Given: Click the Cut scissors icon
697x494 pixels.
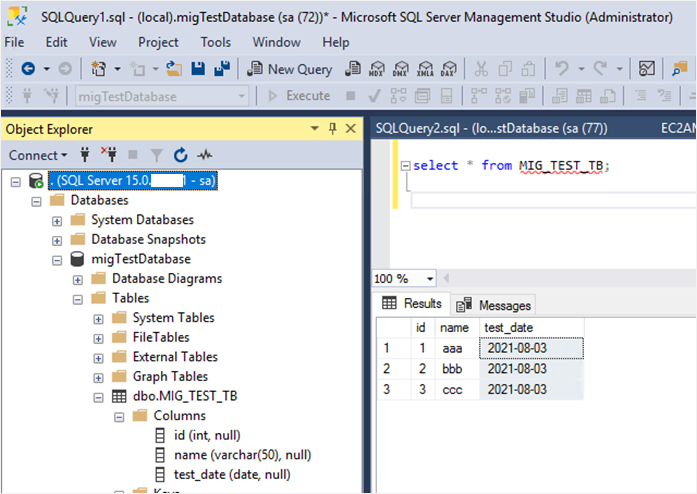Looking at the screenshot, I should [481, 69].
